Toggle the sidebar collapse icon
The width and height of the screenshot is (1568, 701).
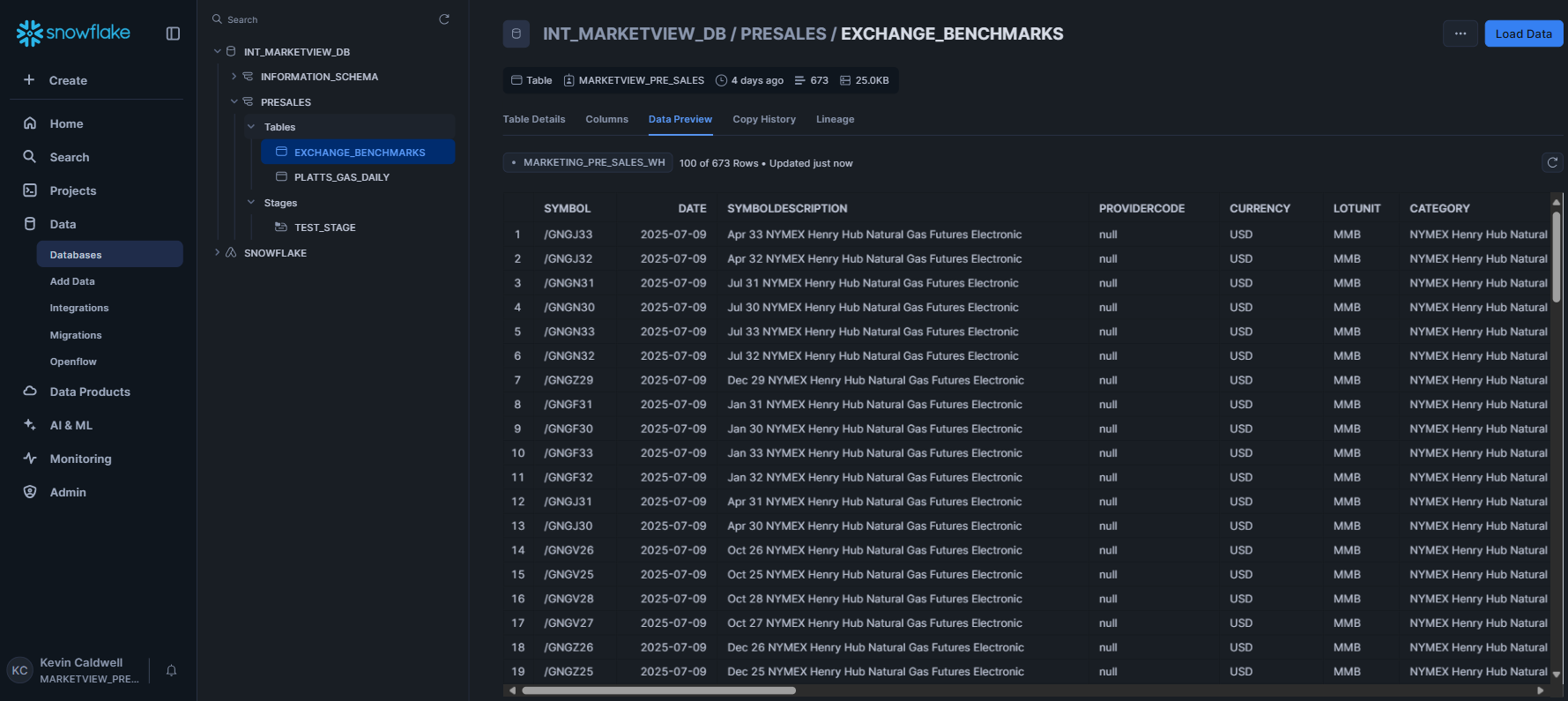[173, 34]
